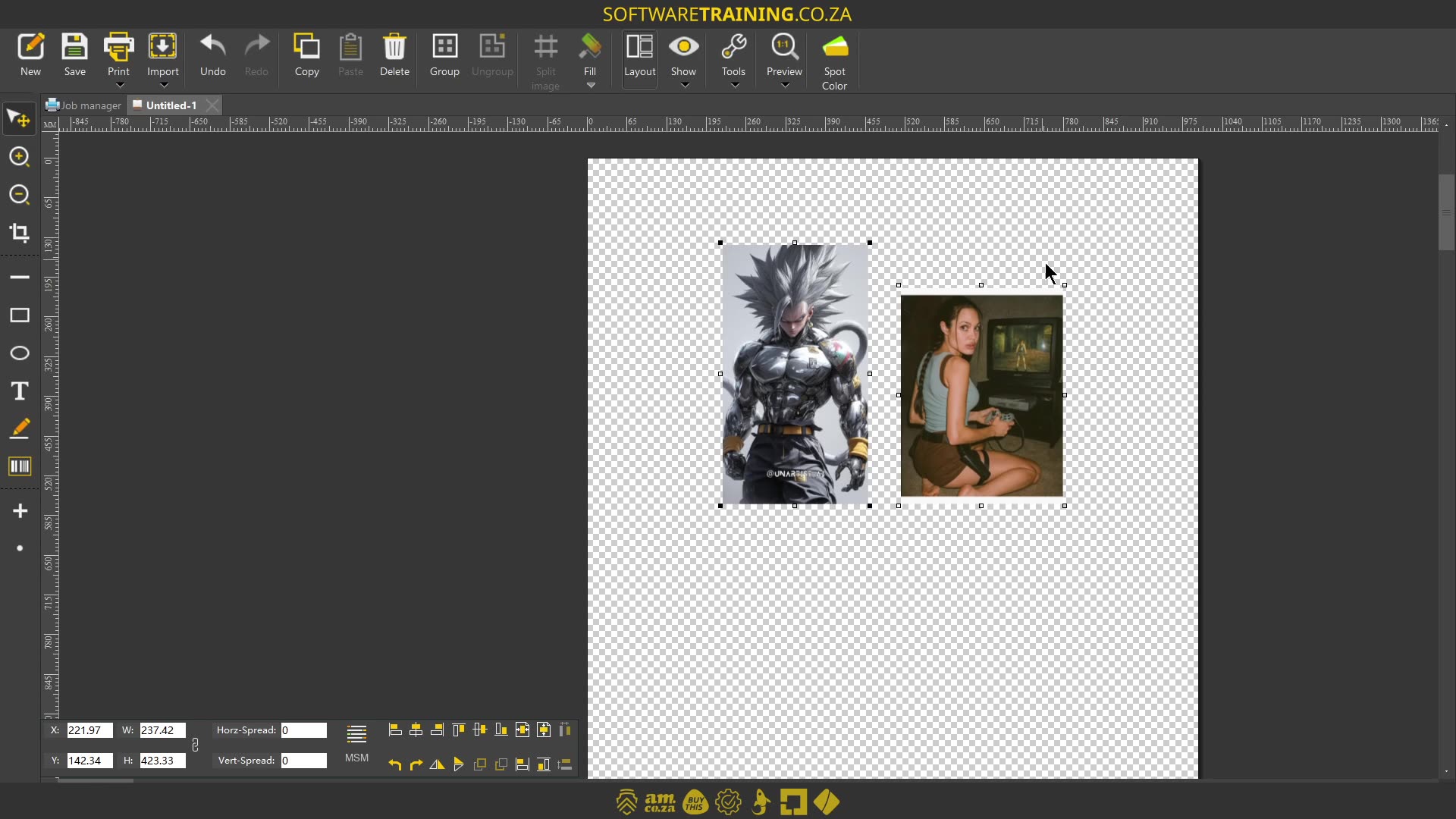Align objects to vertical middle
The height and width of the screenshot is (819, 1456).
tap(479, 730)
